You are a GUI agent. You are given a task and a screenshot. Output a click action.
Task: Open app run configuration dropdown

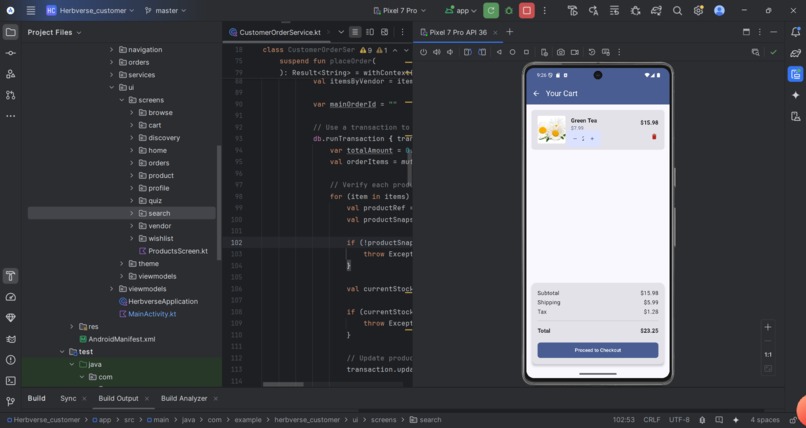point(461,10)
